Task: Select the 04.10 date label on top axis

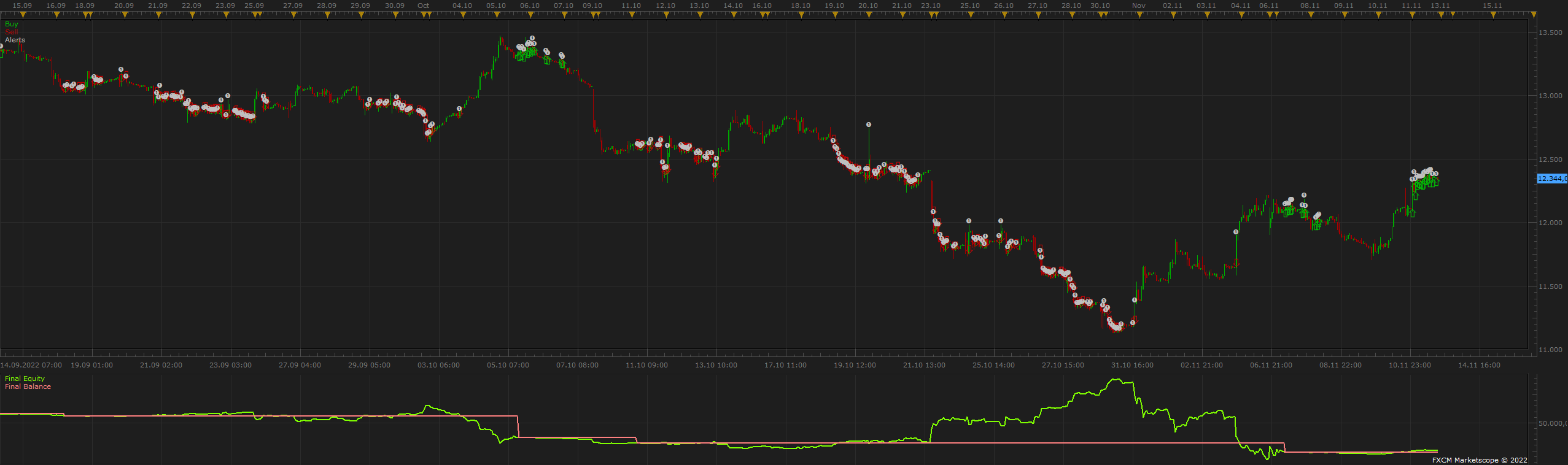Action: point(462,6)
